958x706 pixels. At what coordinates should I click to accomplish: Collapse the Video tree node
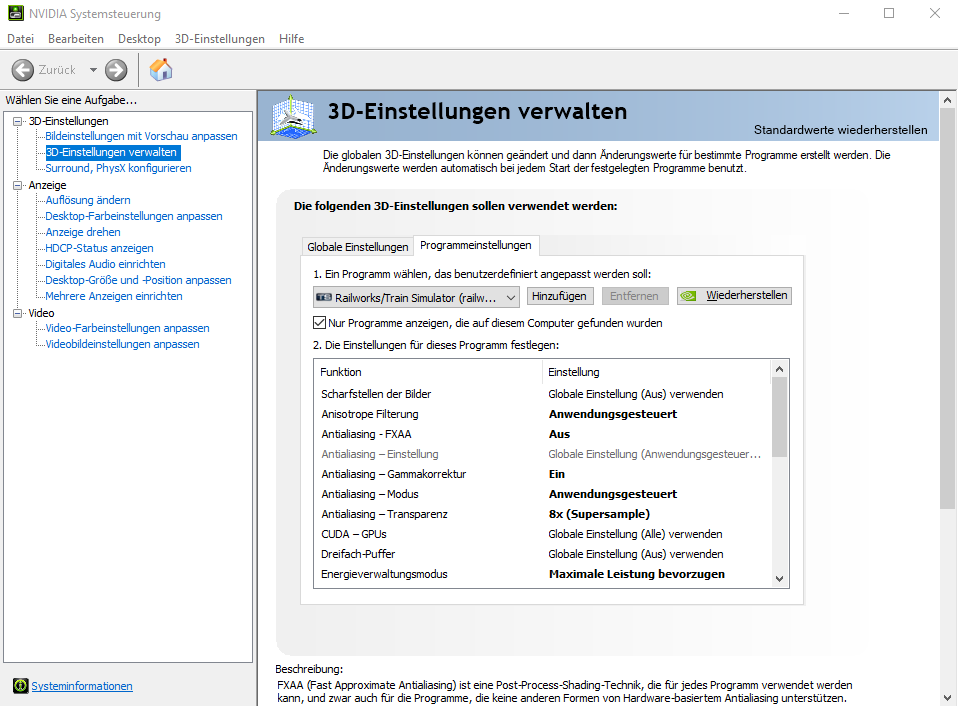tap(17, 313)
